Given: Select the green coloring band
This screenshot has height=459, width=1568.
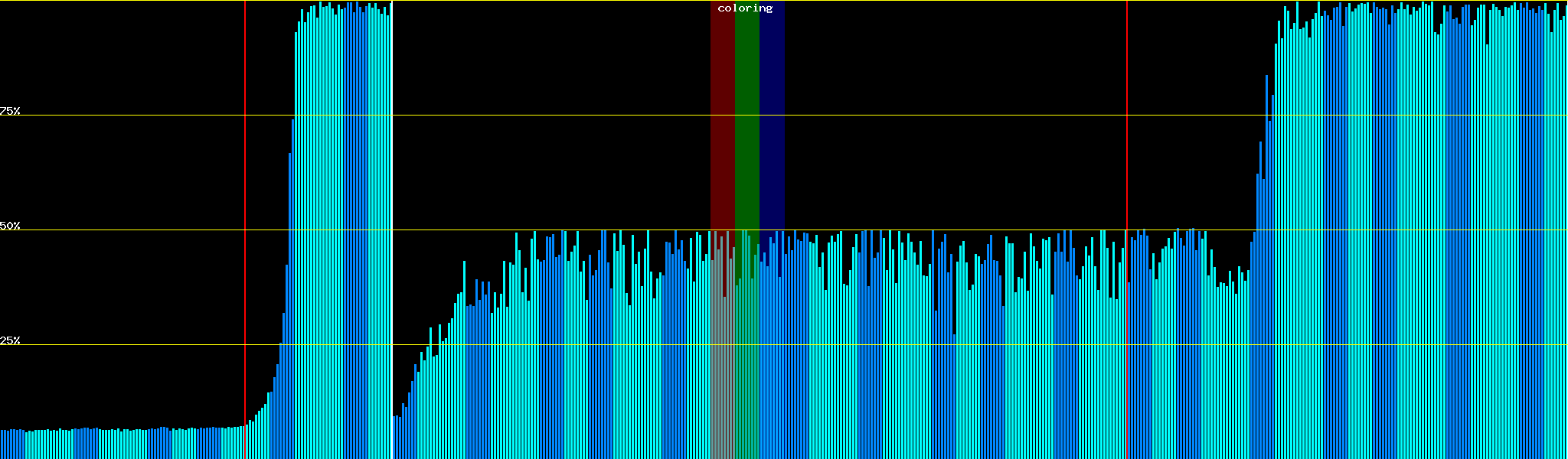Looking at the screenshot, I should [746, 115].
